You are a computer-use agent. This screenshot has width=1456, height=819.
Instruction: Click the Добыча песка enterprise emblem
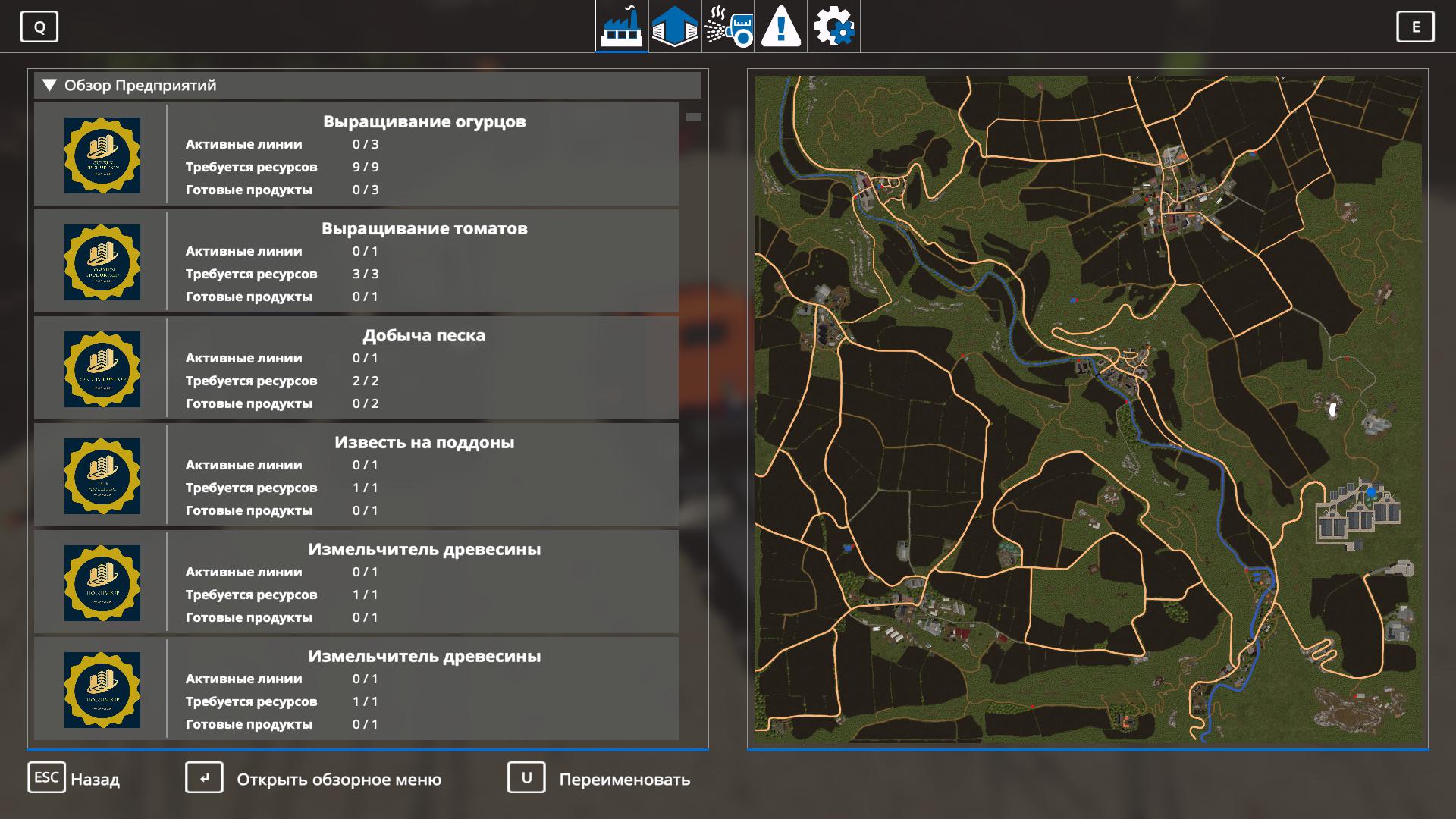pos(102,369)
